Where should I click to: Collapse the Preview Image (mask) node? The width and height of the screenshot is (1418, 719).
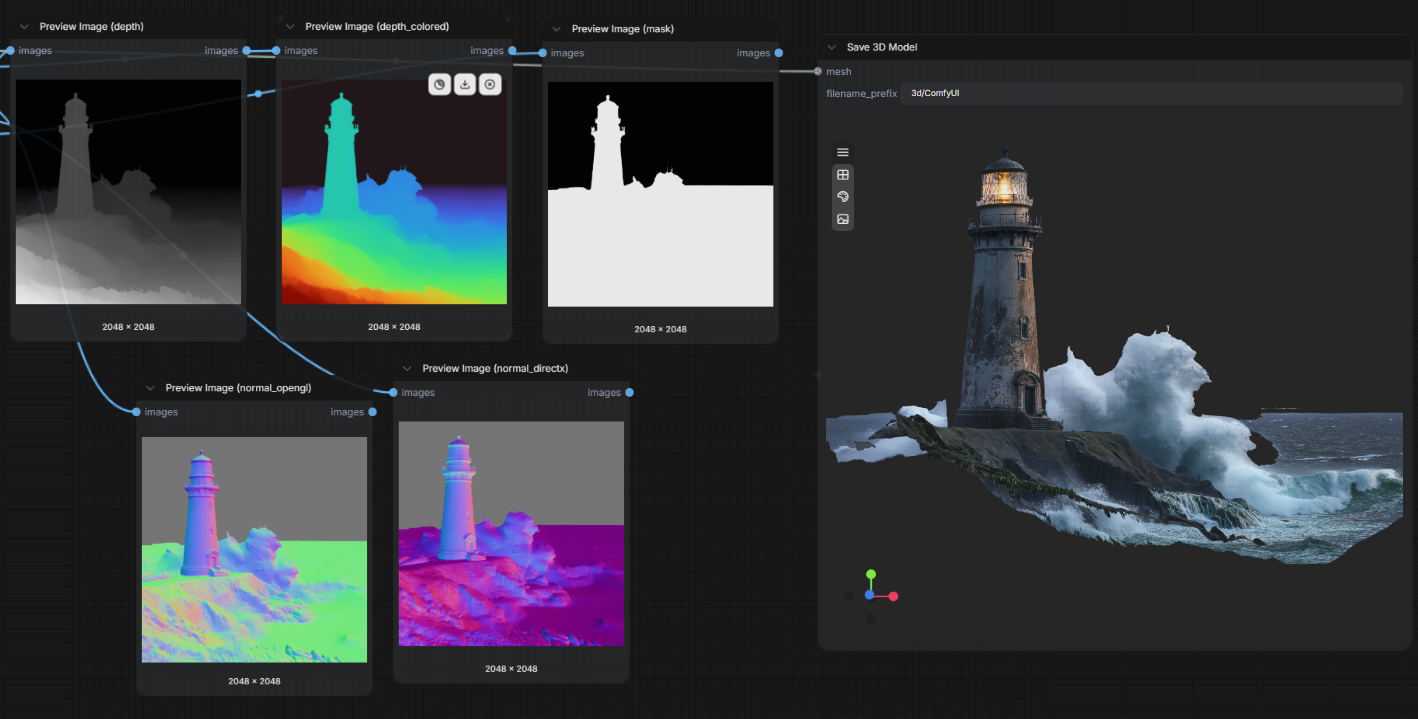pyautogui.click(x=556, y=29)
